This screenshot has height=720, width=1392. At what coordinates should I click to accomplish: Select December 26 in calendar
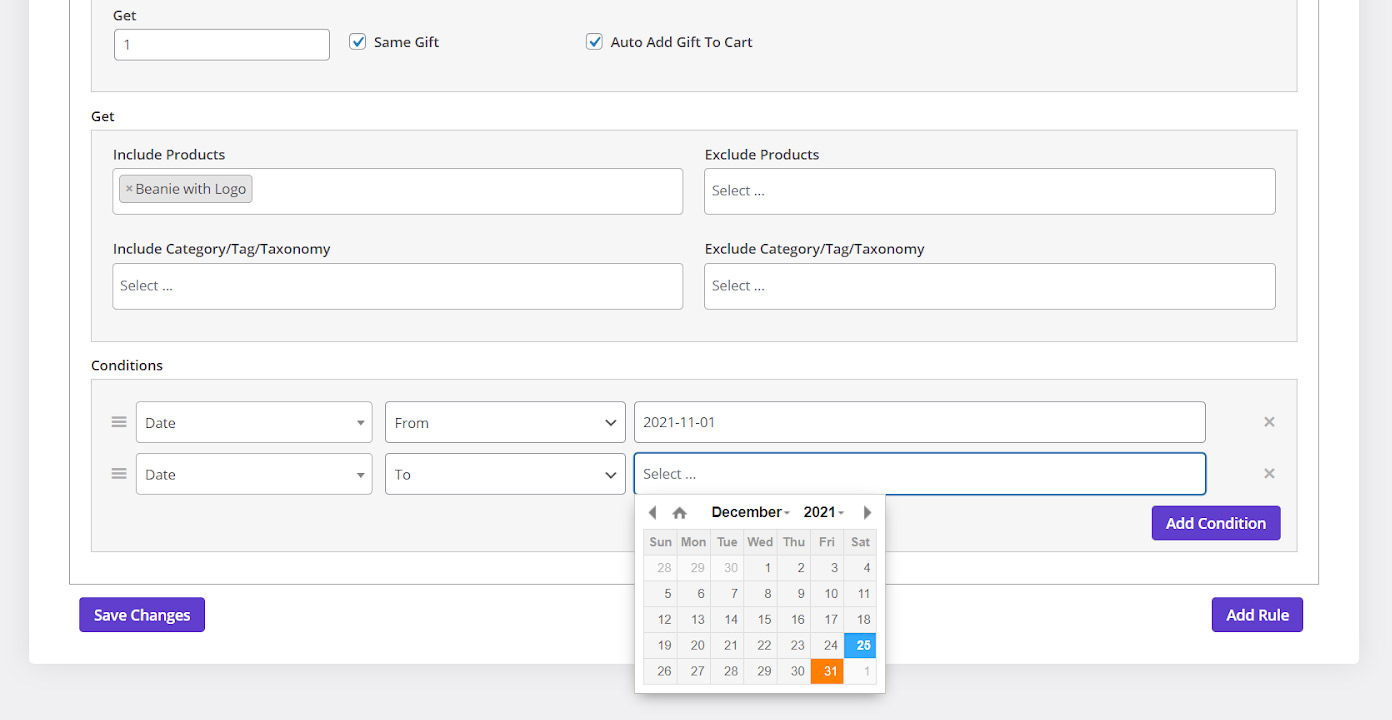(660, 671)
